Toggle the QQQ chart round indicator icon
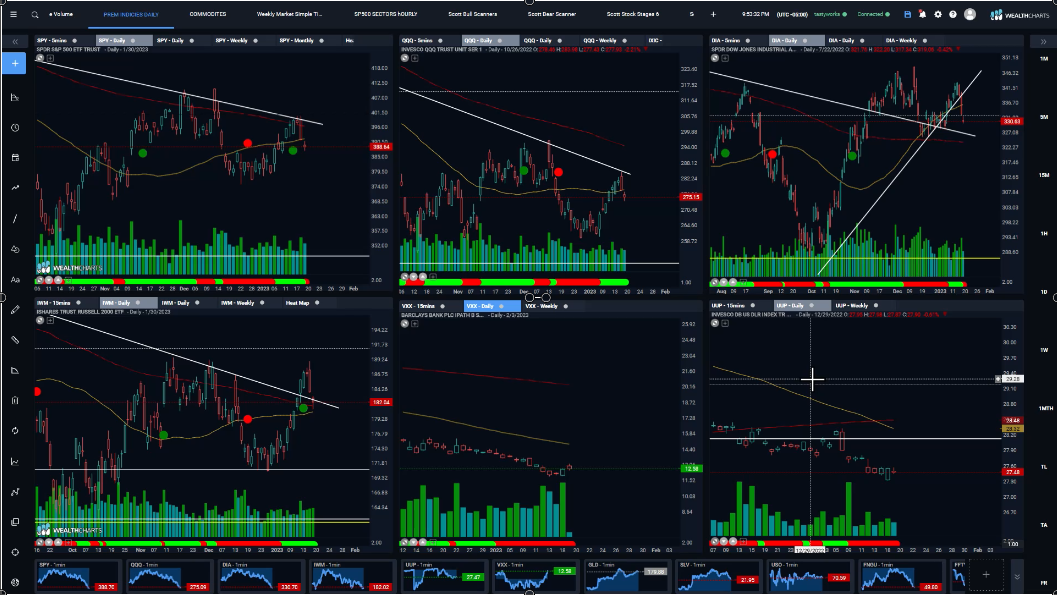Viewport: 1057px width, 595px height. (x=404, y=59)
